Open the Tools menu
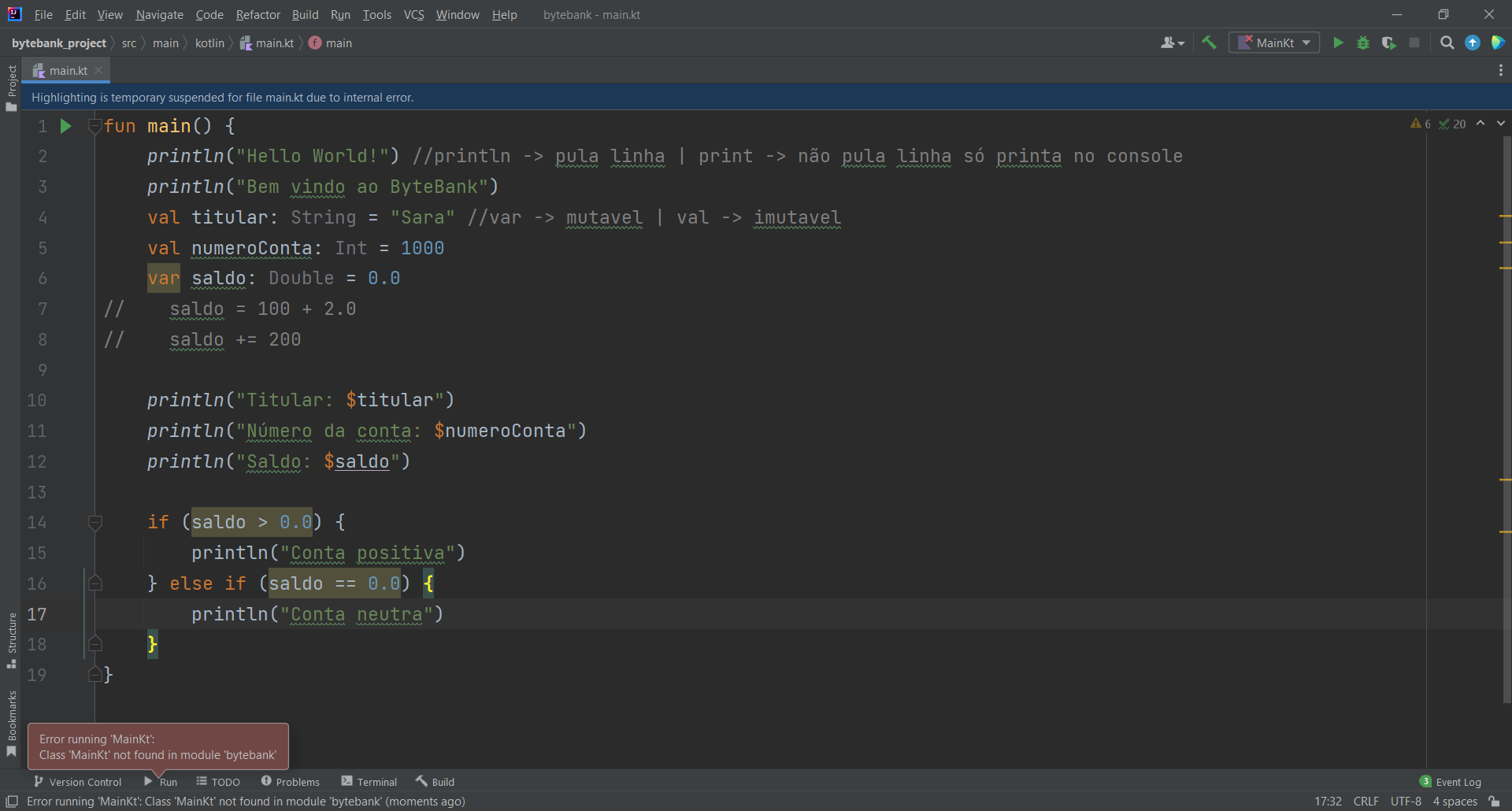 point(377,15)
